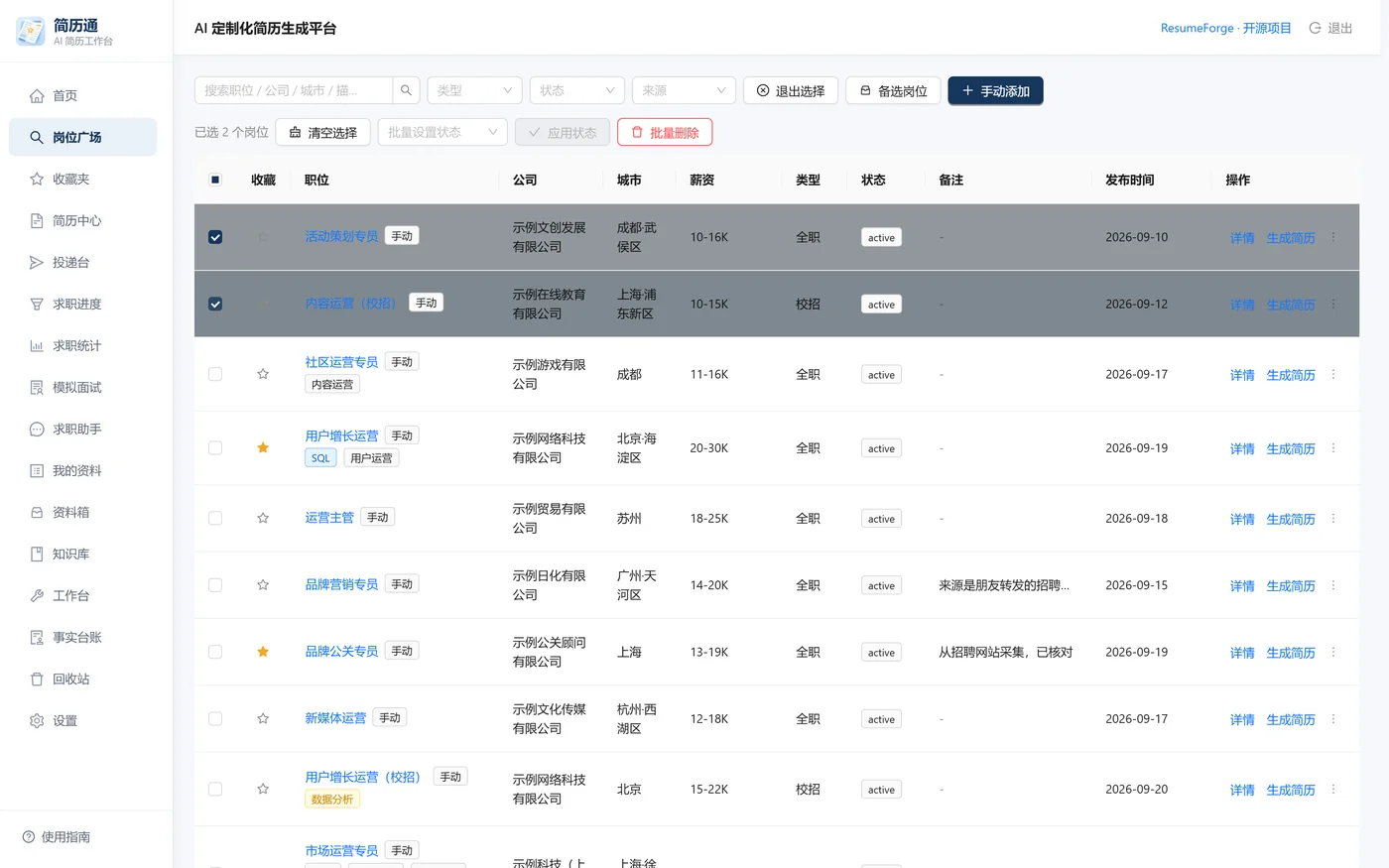
Task: Open 我的资料 in sidebar
Action: pyautogui.click(x=83, y=470)
